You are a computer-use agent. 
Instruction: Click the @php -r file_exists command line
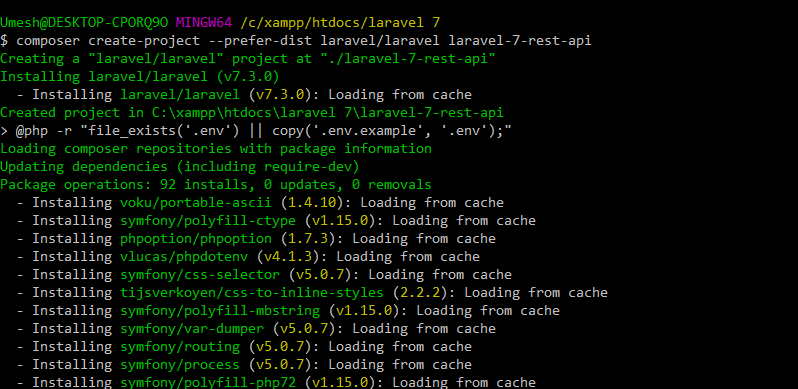pos(256,131)
